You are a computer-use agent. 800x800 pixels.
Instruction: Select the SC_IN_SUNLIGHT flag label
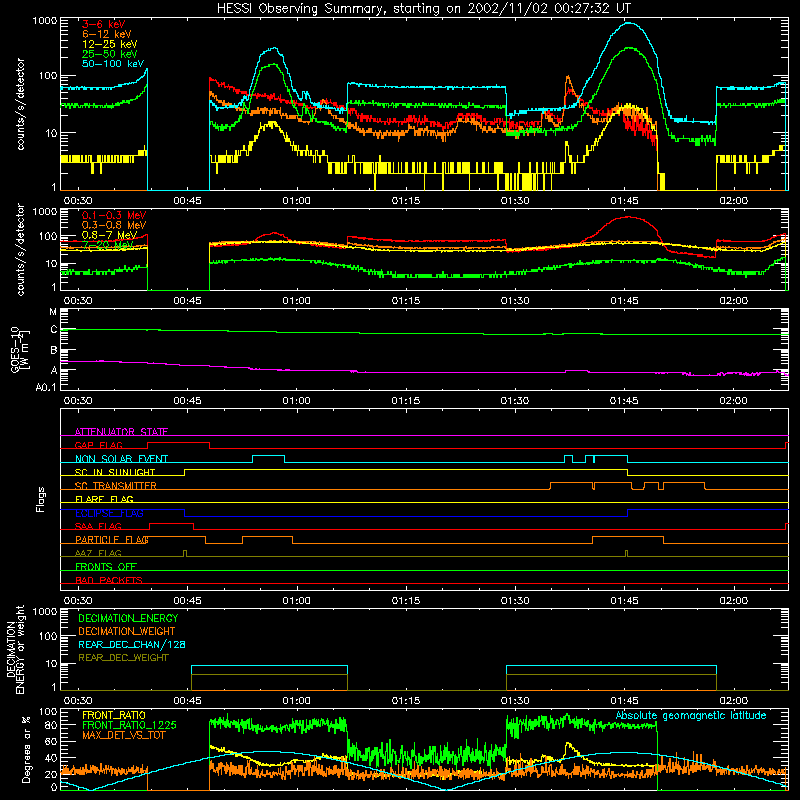coord(115,472)
